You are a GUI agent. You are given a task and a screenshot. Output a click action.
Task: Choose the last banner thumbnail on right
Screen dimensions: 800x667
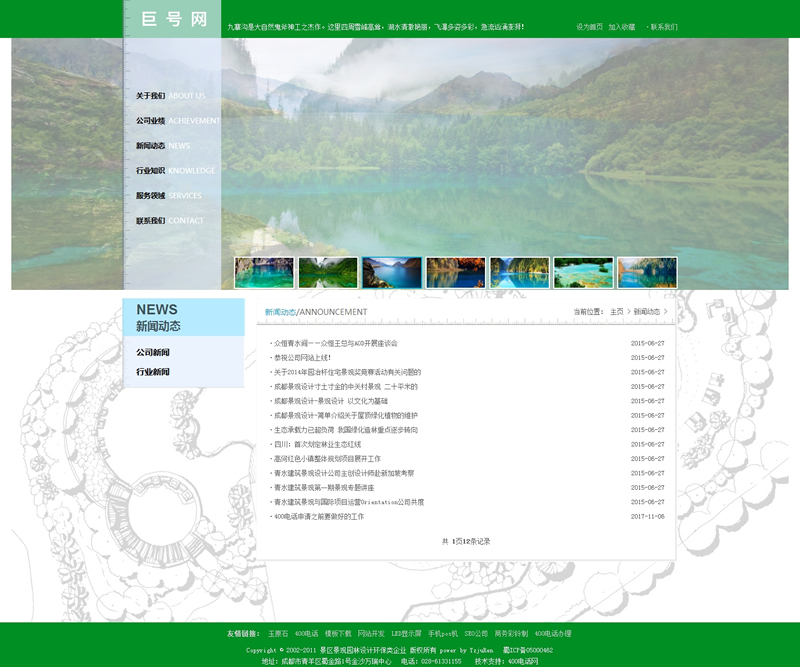point(647,272)
